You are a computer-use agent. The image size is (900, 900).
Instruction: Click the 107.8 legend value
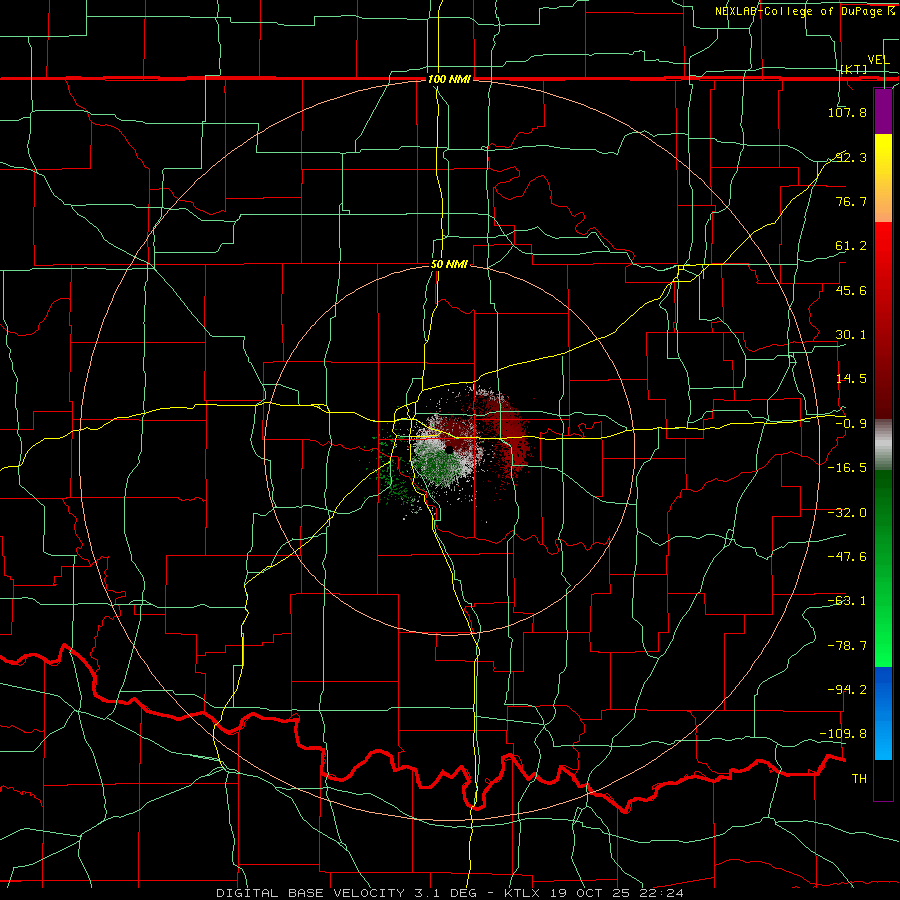click(x=847, y=112)
